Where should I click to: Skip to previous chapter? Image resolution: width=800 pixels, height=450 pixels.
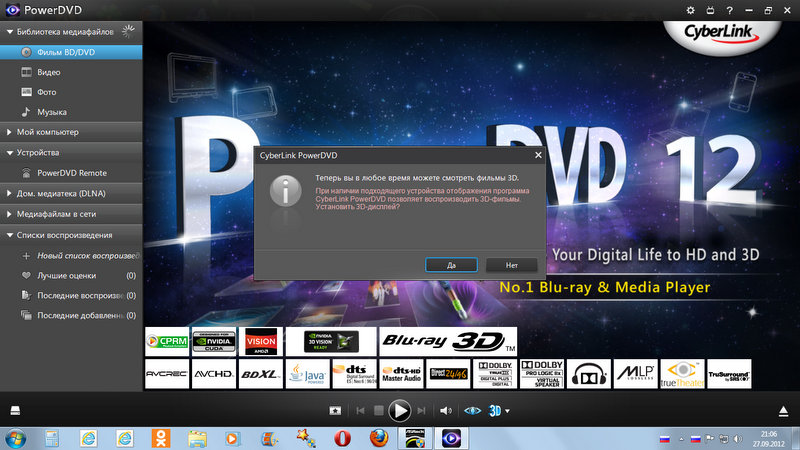pyautogui.click(x=360, y=411)
